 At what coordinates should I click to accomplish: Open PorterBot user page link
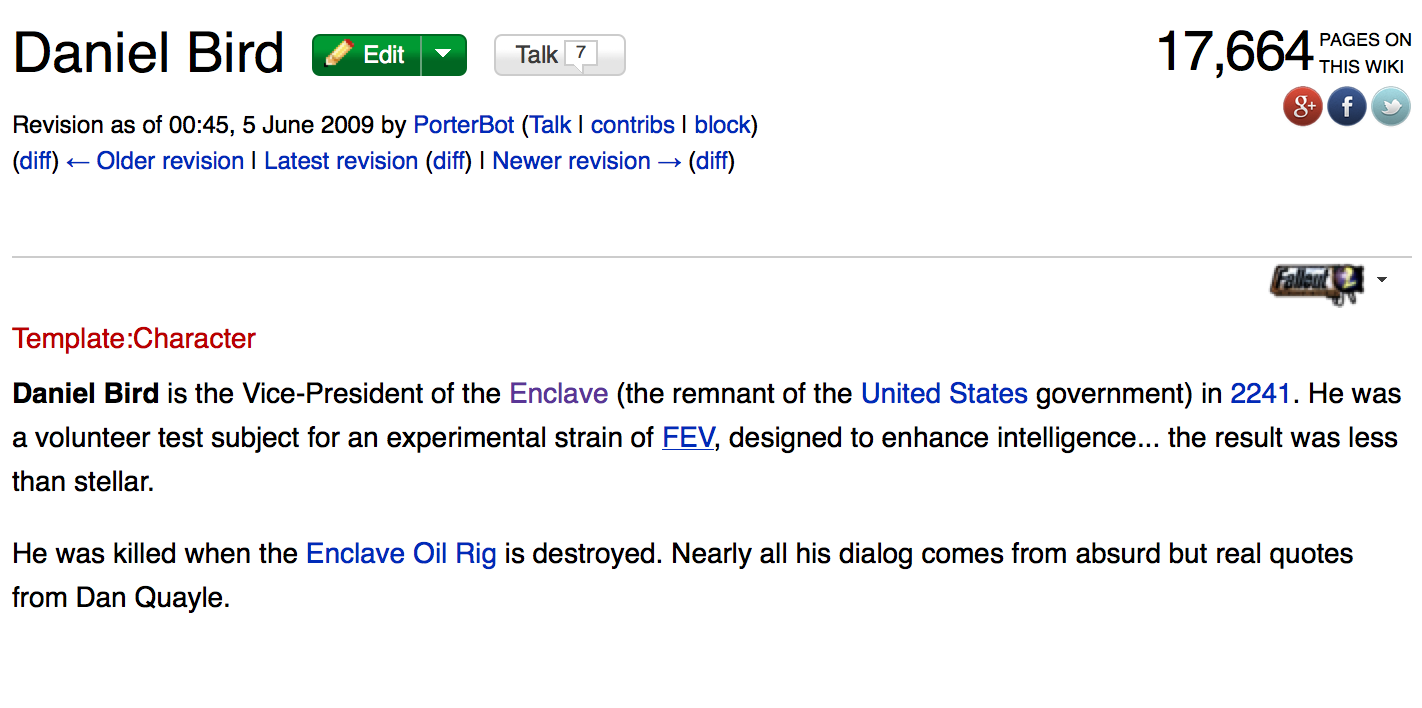point(464,125)
